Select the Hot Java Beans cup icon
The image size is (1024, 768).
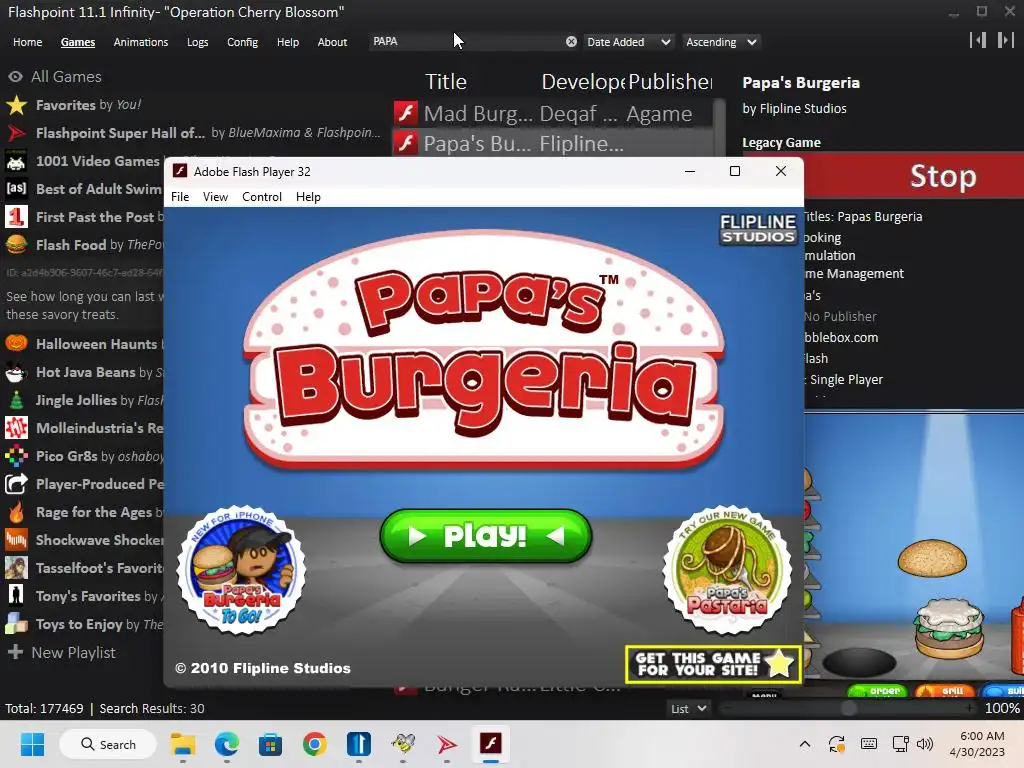tap(16, 372)
